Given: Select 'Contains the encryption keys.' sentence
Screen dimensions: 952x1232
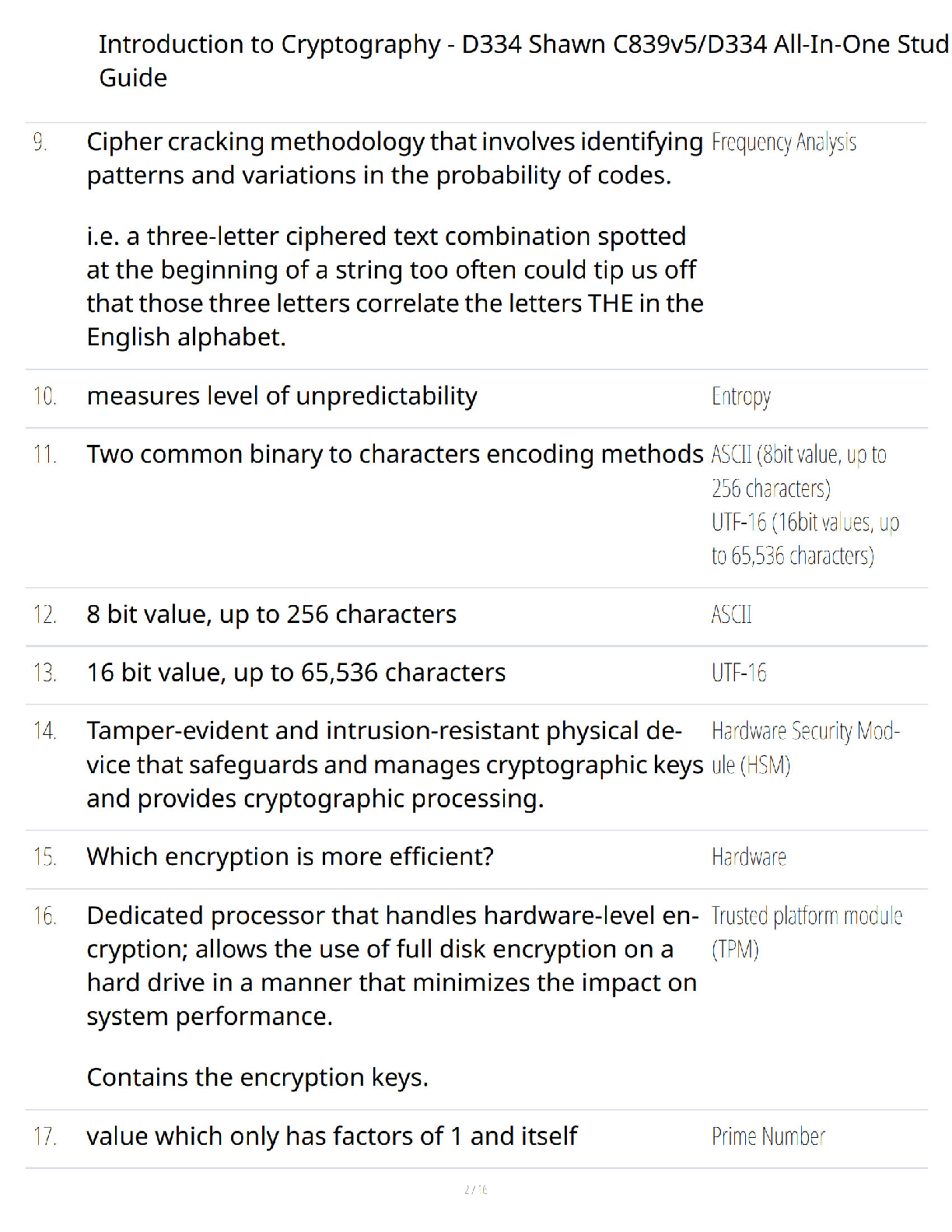Looking at the screenshot, I should [x=257, y=1077].
